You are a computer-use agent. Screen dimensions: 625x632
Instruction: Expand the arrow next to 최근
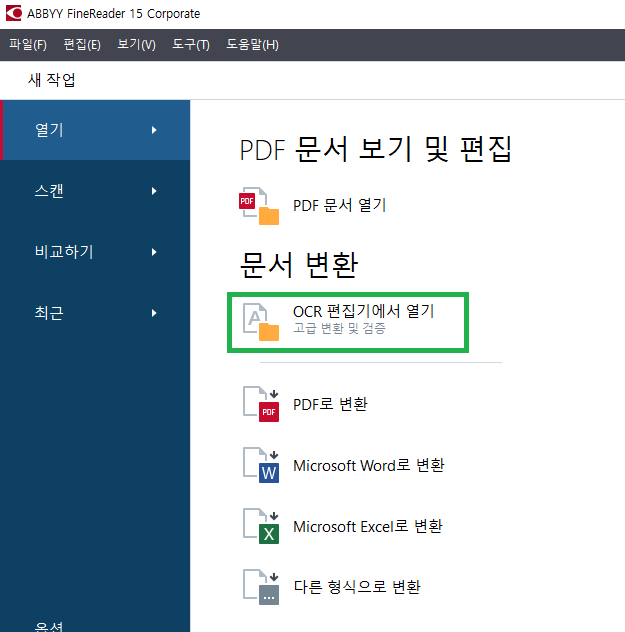(154, 313)
